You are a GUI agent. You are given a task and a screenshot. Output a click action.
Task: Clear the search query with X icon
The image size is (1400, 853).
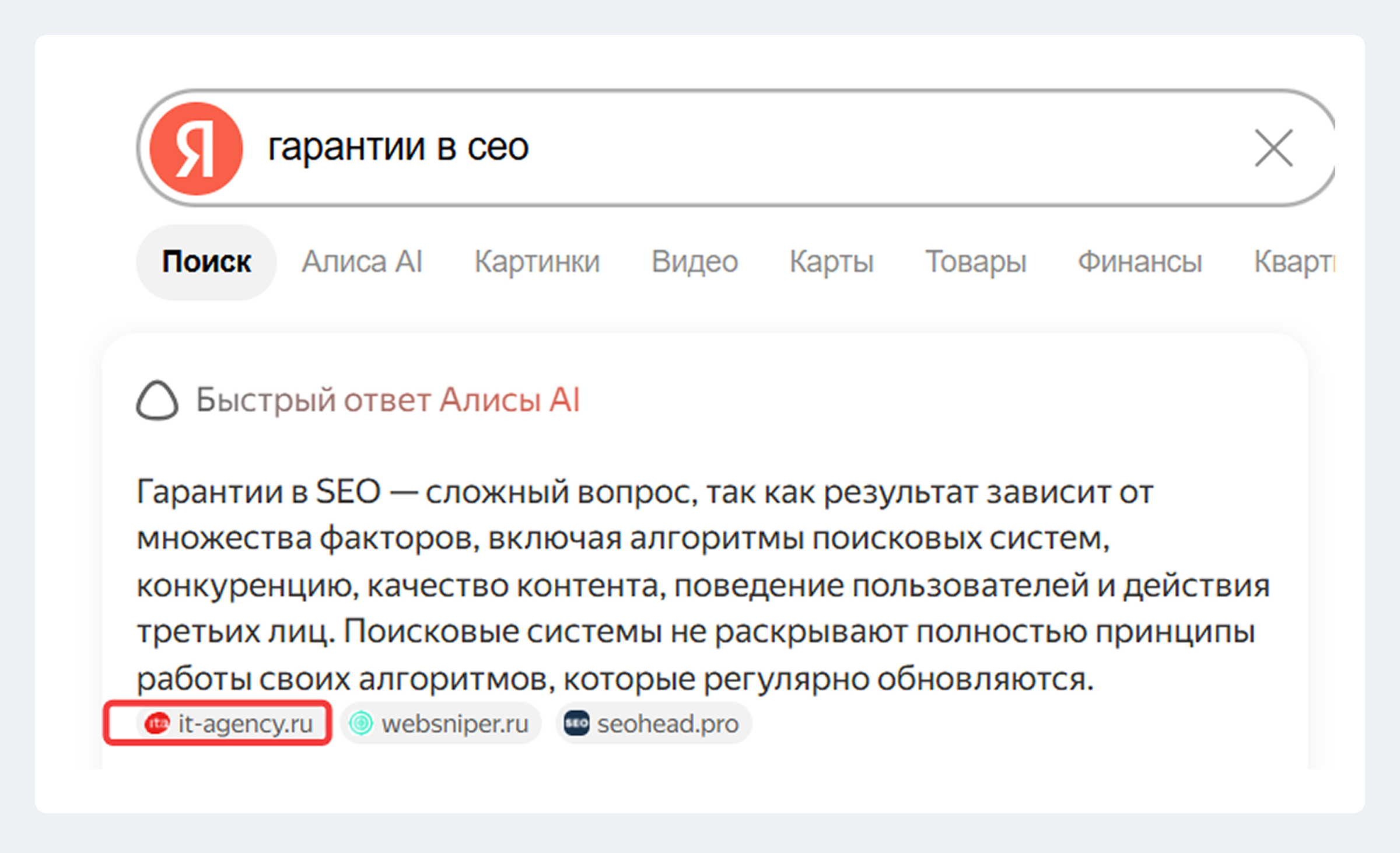click(1273, 148)
